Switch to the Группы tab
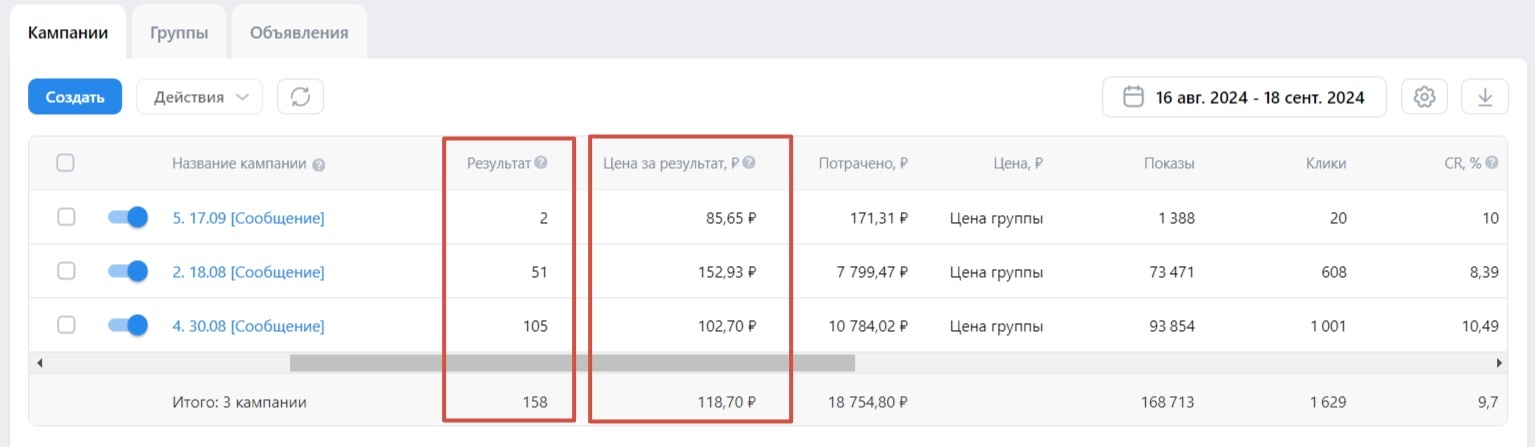Screen dimensions: 1535x447 pyautogui.click(x=180, y=32)
